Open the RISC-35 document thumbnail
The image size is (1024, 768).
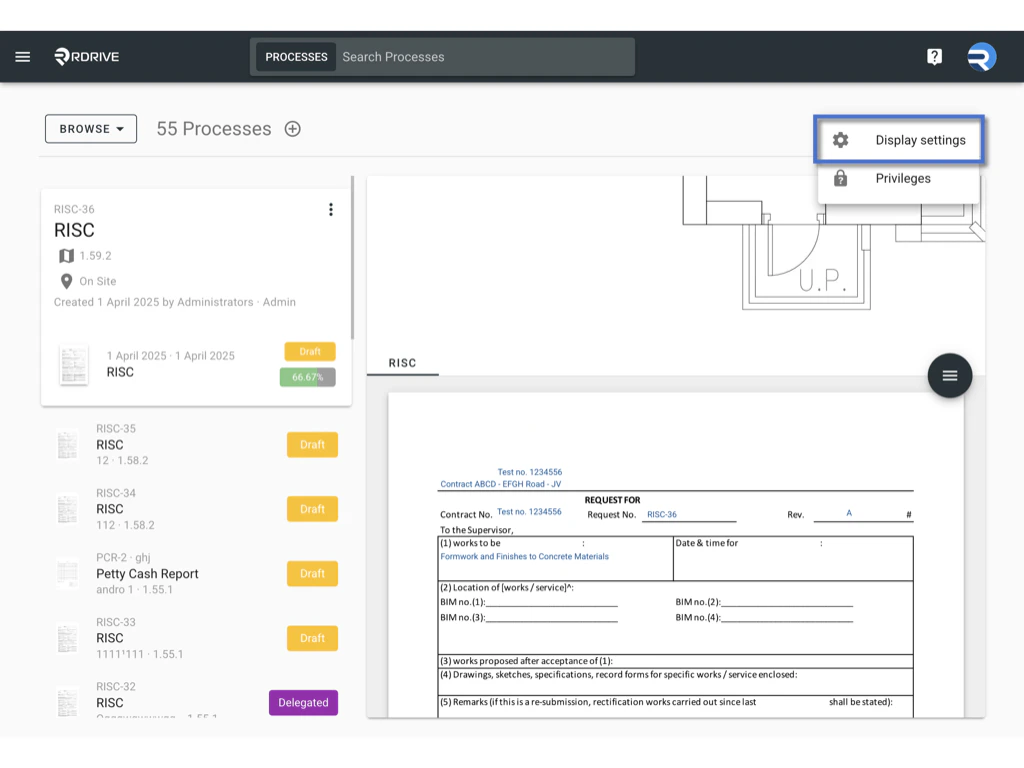click(67, 445)
